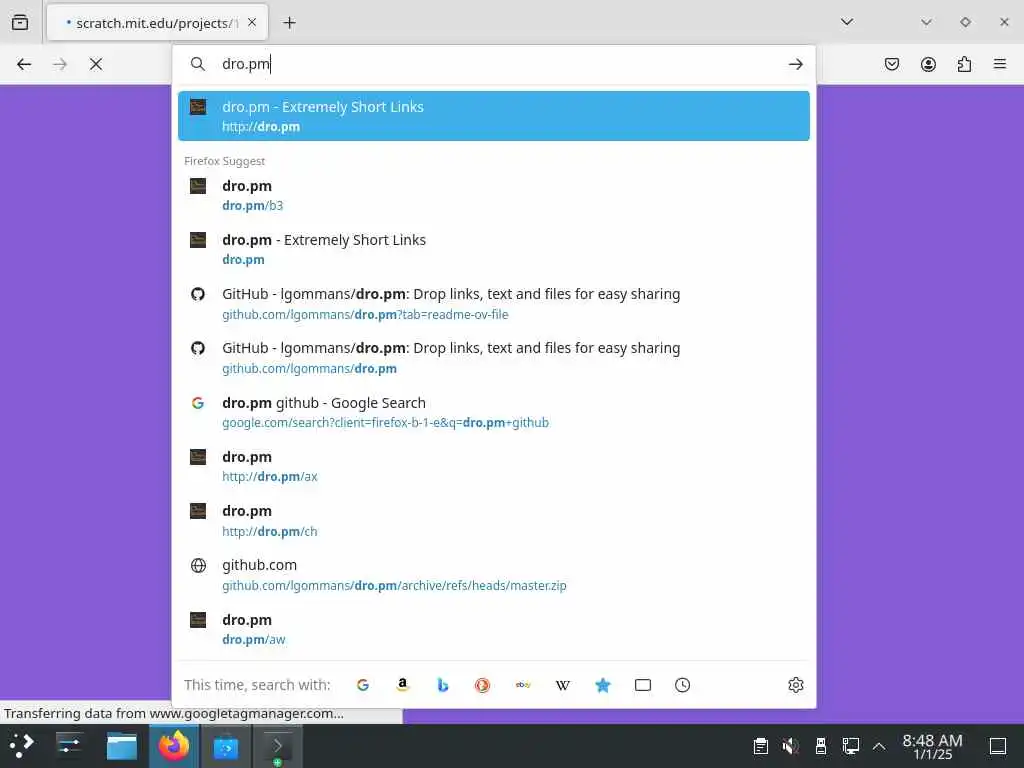1024x768 pixels.
Task: Search in open Tabs using the rectangle icon
Action: point(643,685)
